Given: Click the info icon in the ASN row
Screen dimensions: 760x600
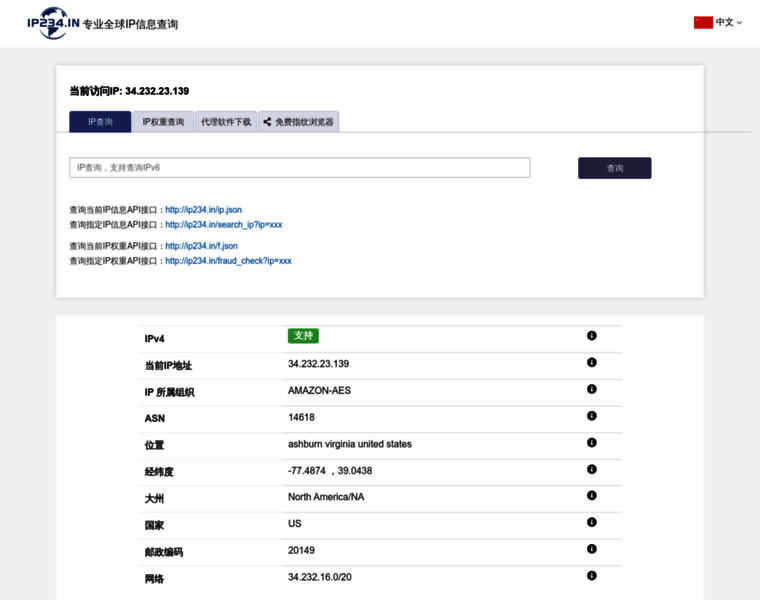Looking at the screenshot, I should pyautogui.click(x=591, y=416).
